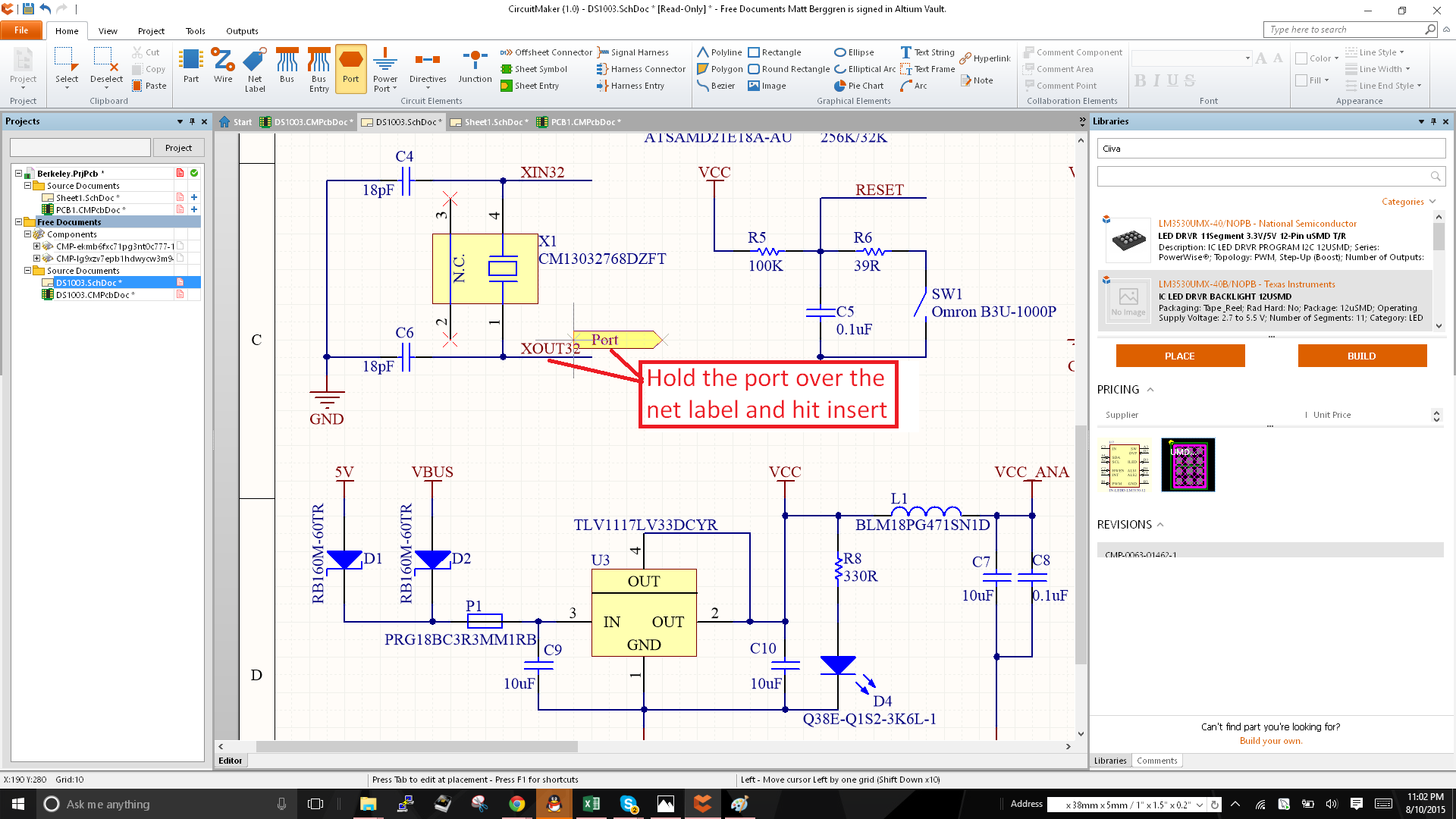Collapse the Free Documents node
The width and height of the screenshot is (1456, 819).
pyautogui.click(x=18, y=222)
